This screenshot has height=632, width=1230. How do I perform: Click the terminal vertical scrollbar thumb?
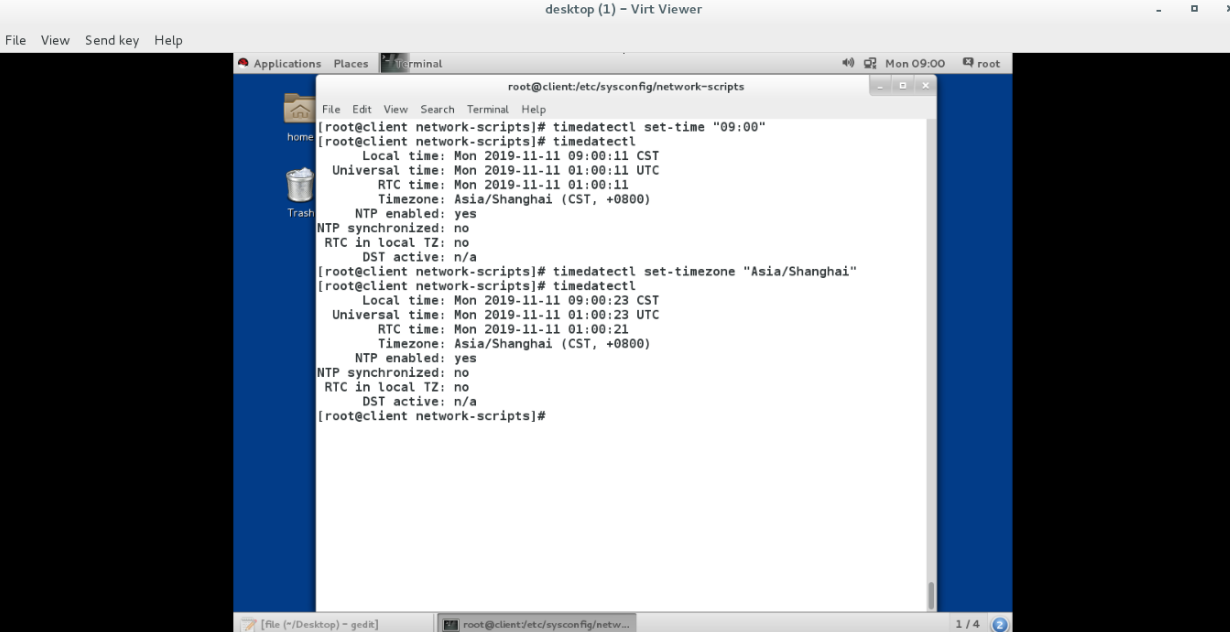tap(932, 595)
